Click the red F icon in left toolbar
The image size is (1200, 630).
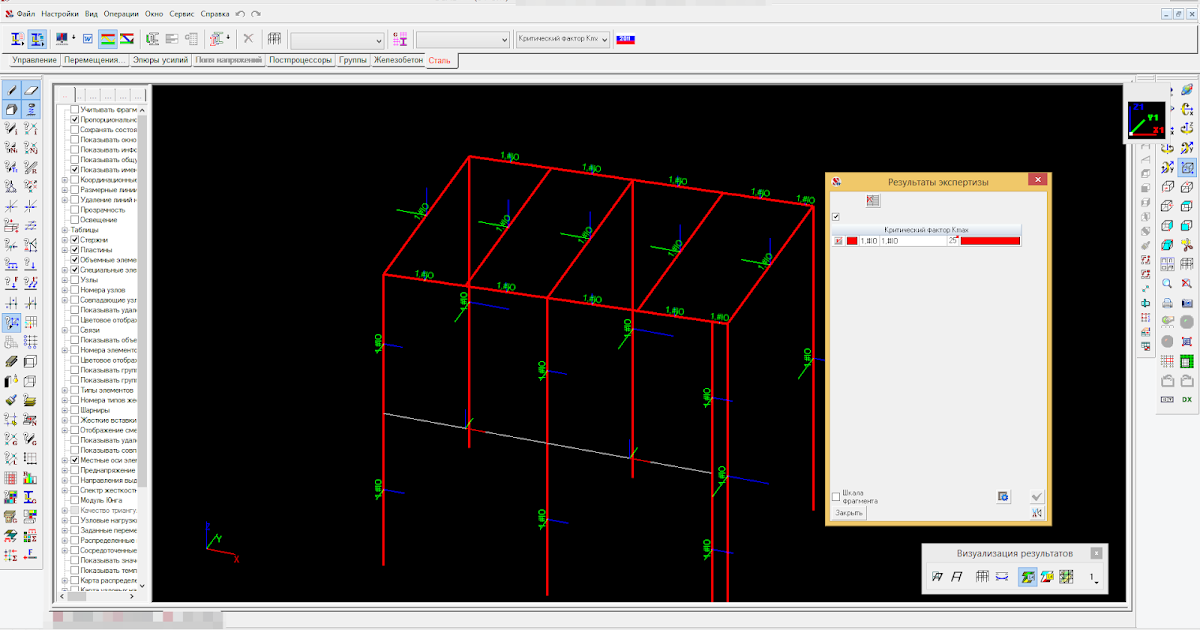30,554
